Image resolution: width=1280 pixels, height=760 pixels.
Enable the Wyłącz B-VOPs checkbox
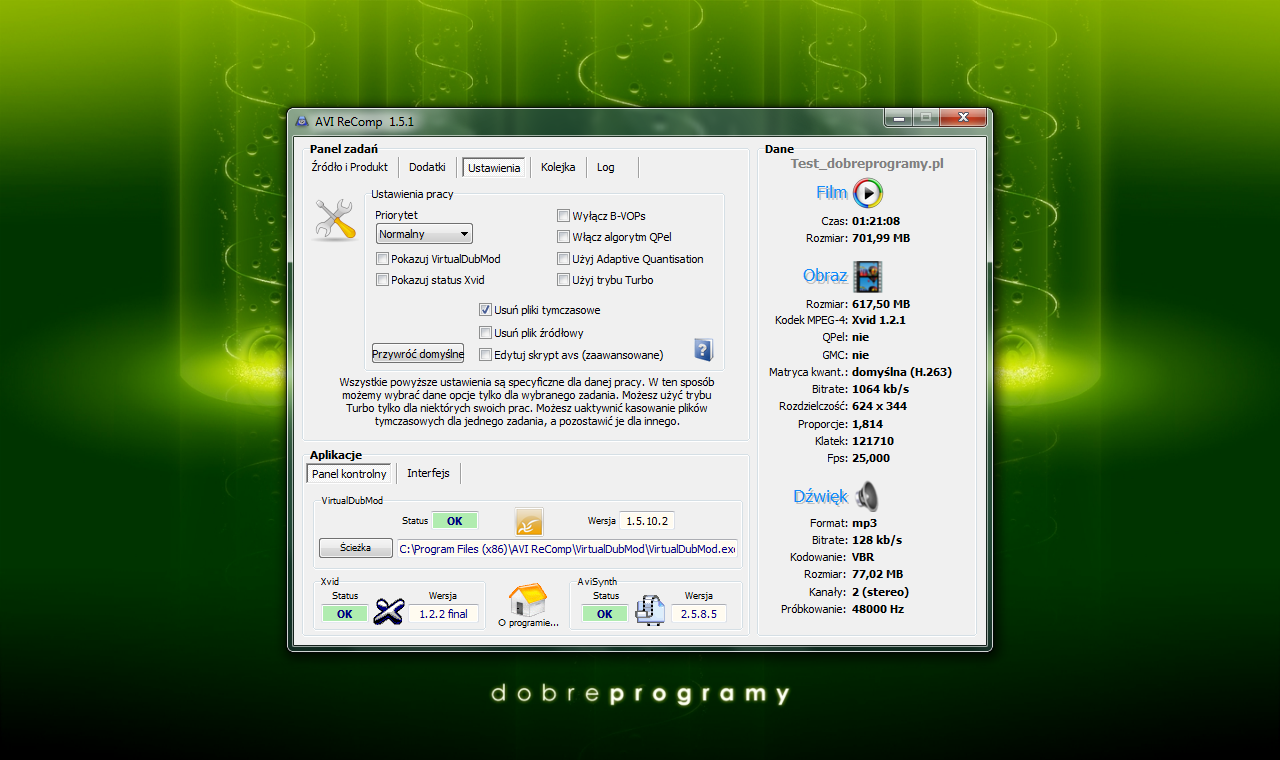click(x=564, y=216)
